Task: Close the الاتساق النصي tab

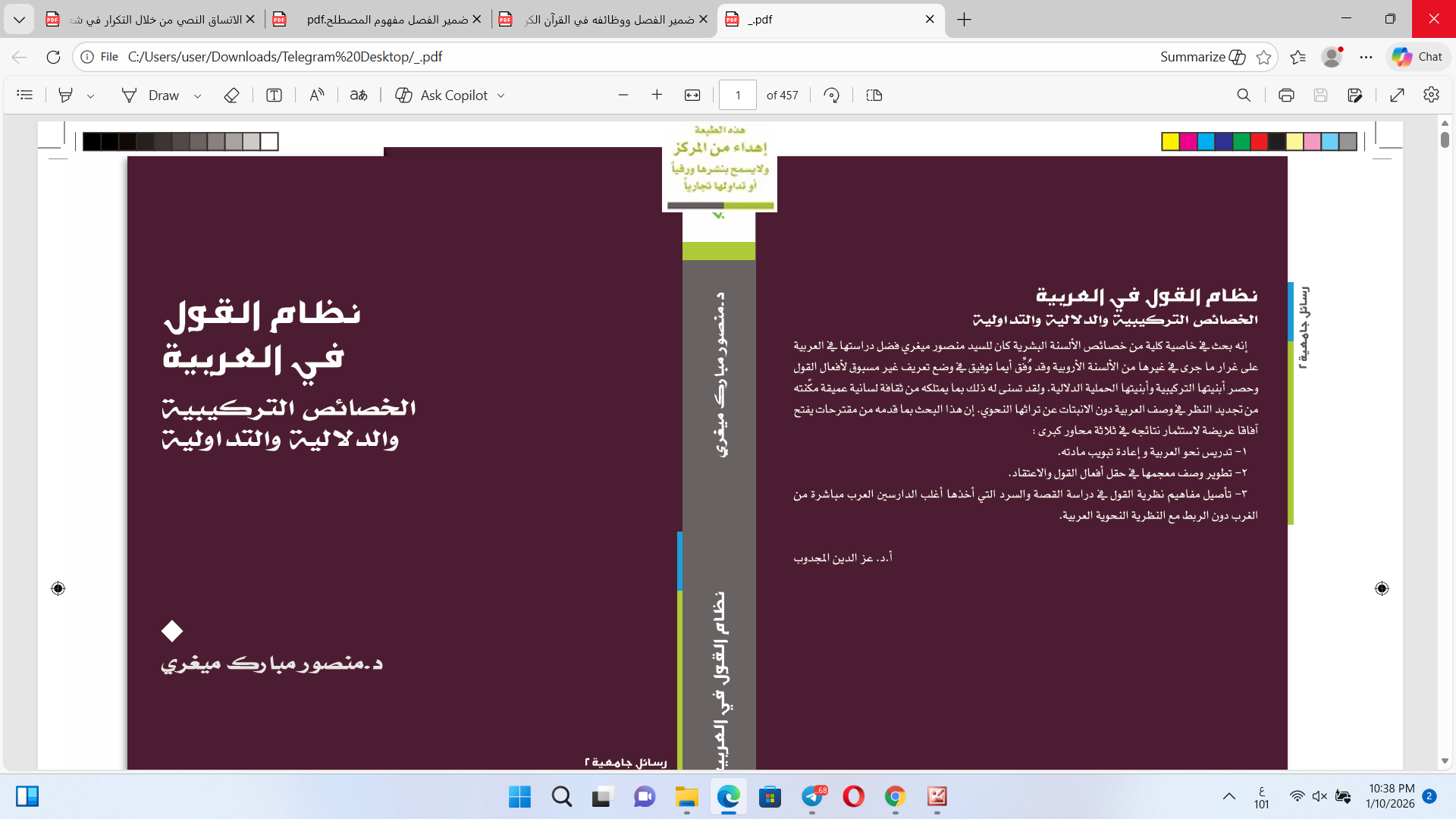Action: (250, 20)
